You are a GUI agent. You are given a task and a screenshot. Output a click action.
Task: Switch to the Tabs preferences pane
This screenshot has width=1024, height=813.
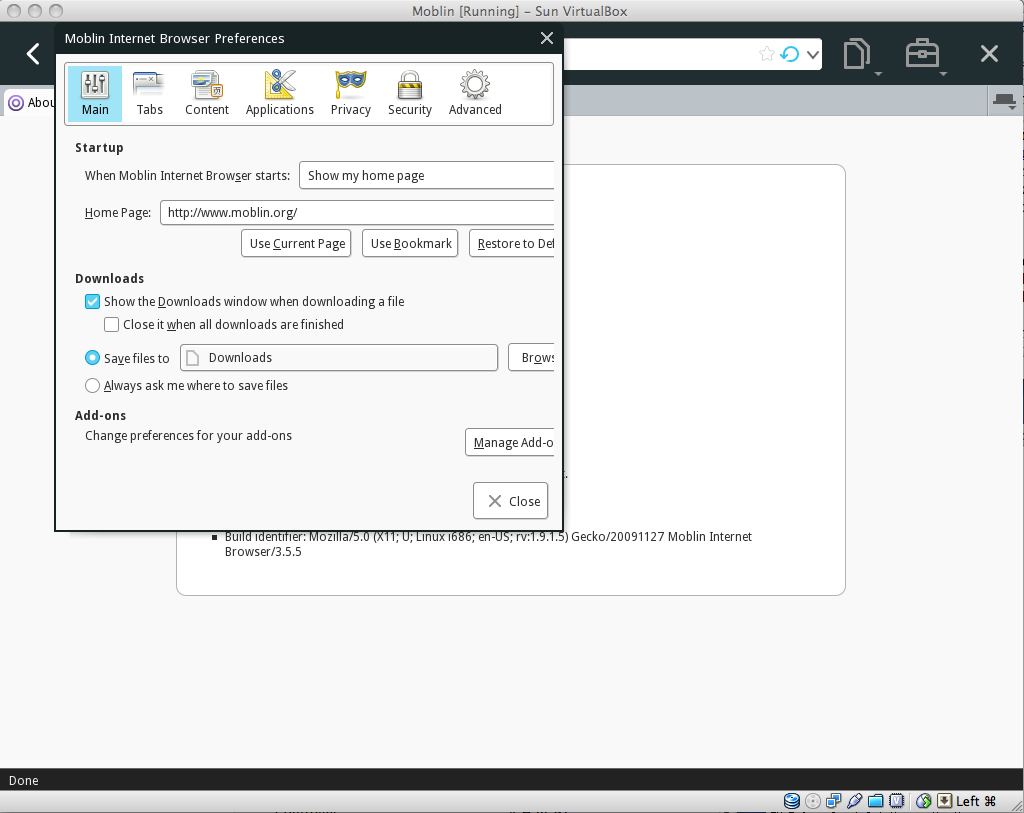[x=150, y=93]
